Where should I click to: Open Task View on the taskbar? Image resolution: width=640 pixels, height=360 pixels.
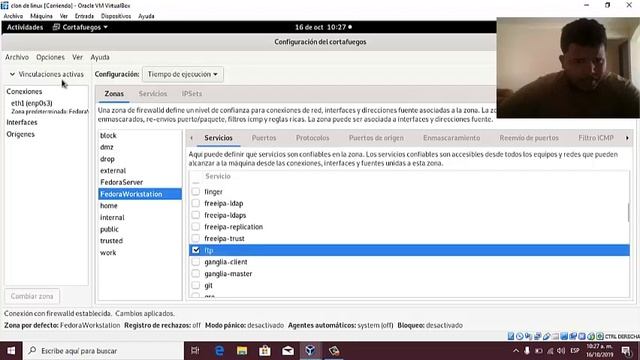tap(195, 351)
